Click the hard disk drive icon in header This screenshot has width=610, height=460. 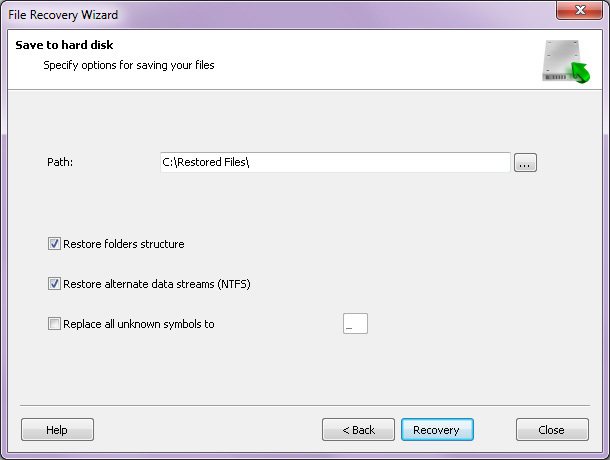(562, 60)
